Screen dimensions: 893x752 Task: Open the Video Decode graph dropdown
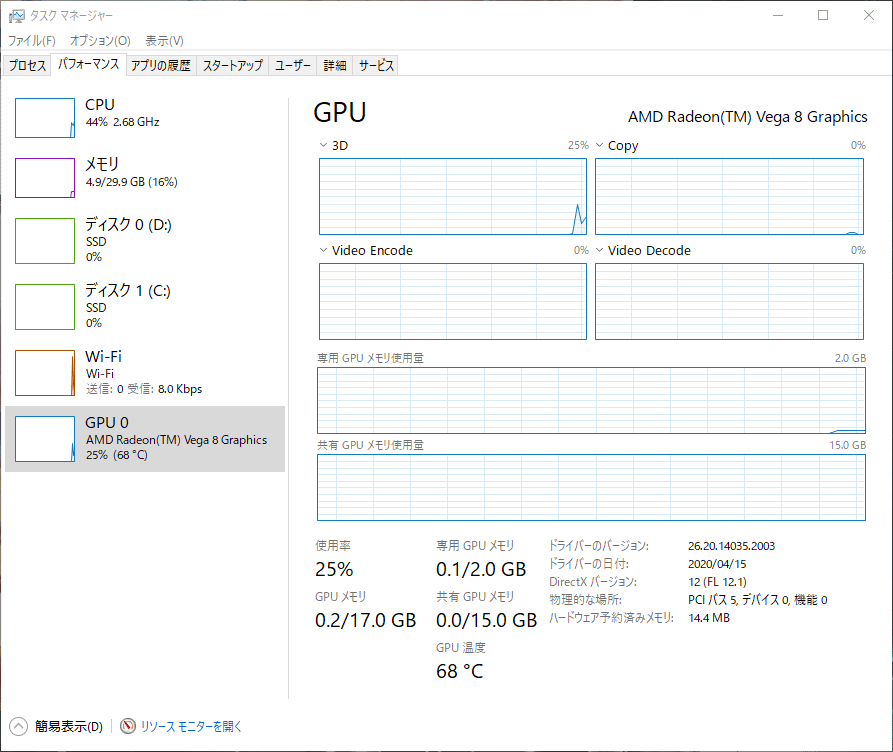point(599,250)
